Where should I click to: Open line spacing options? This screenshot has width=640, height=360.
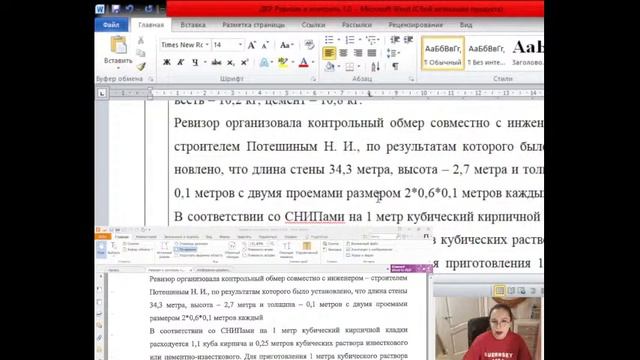coord(392,53)
